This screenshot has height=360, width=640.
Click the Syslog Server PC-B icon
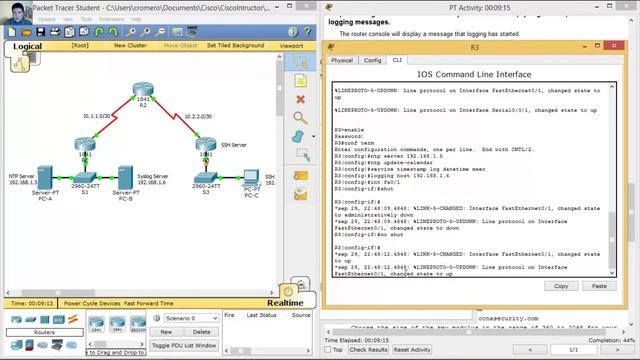125,177
